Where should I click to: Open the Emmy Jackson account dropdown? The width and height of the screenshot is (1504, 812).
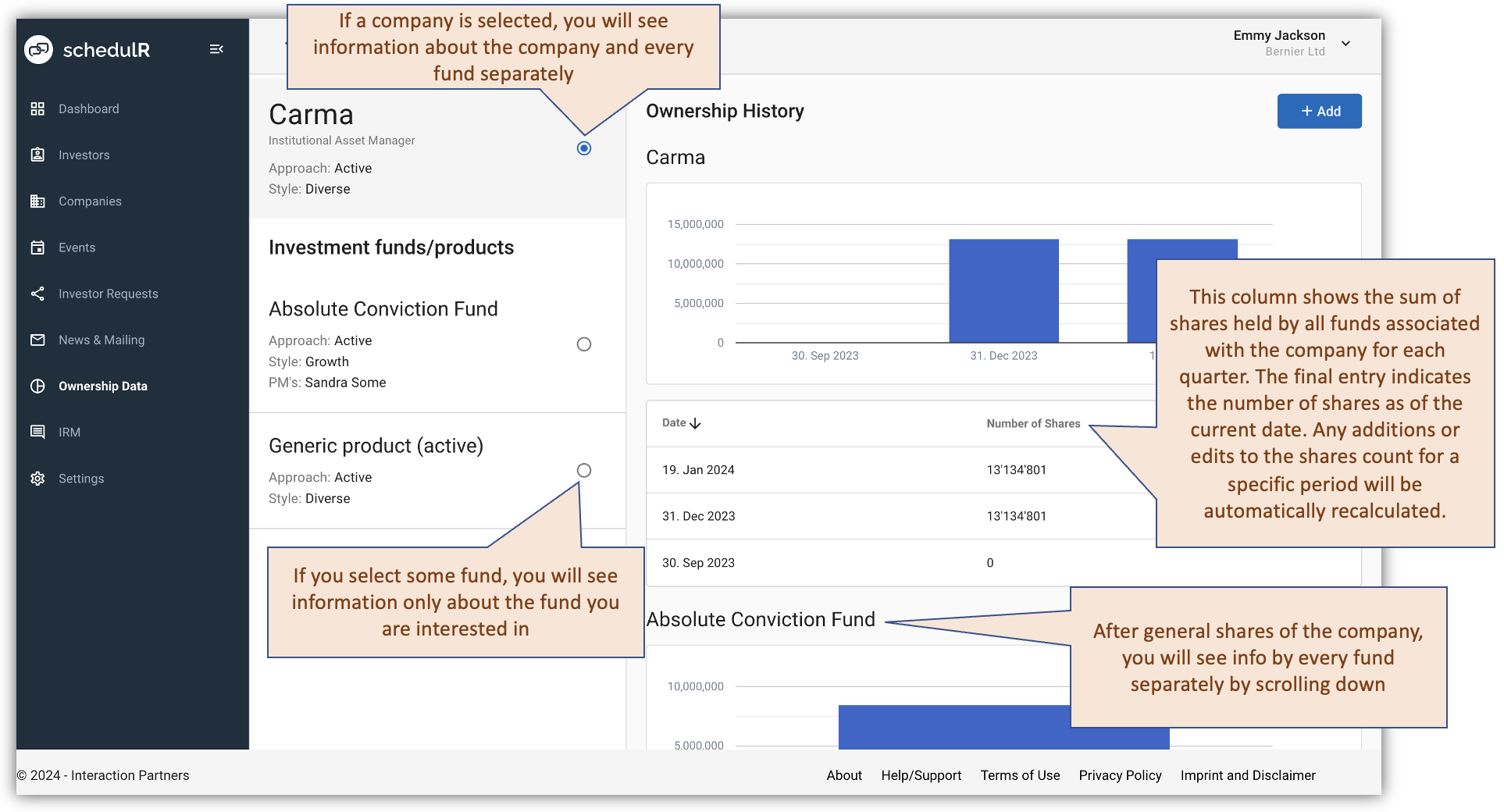[1345, 44]
